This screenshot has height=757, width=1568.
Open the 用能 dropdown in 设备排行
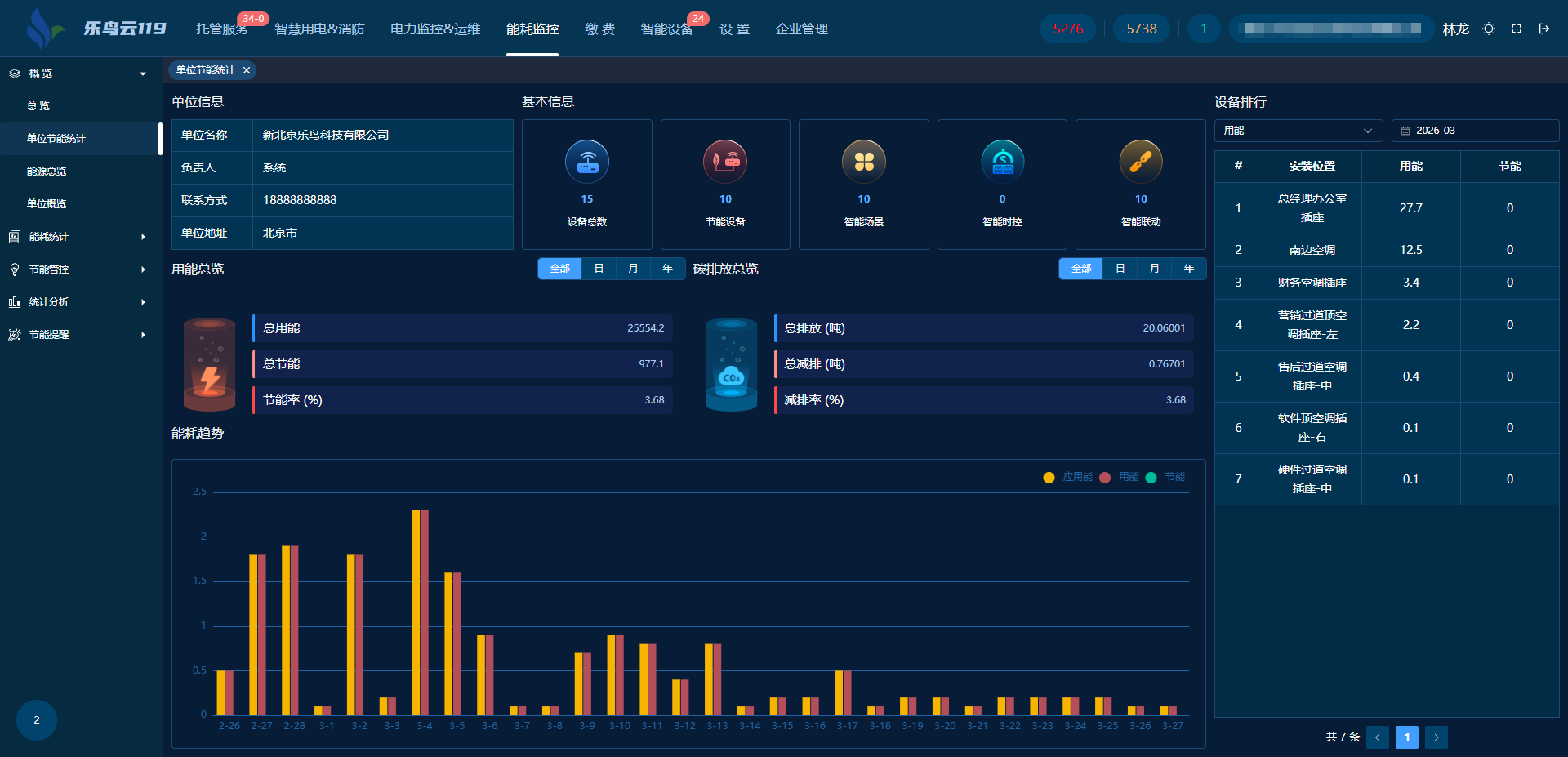coord(1298,131)
